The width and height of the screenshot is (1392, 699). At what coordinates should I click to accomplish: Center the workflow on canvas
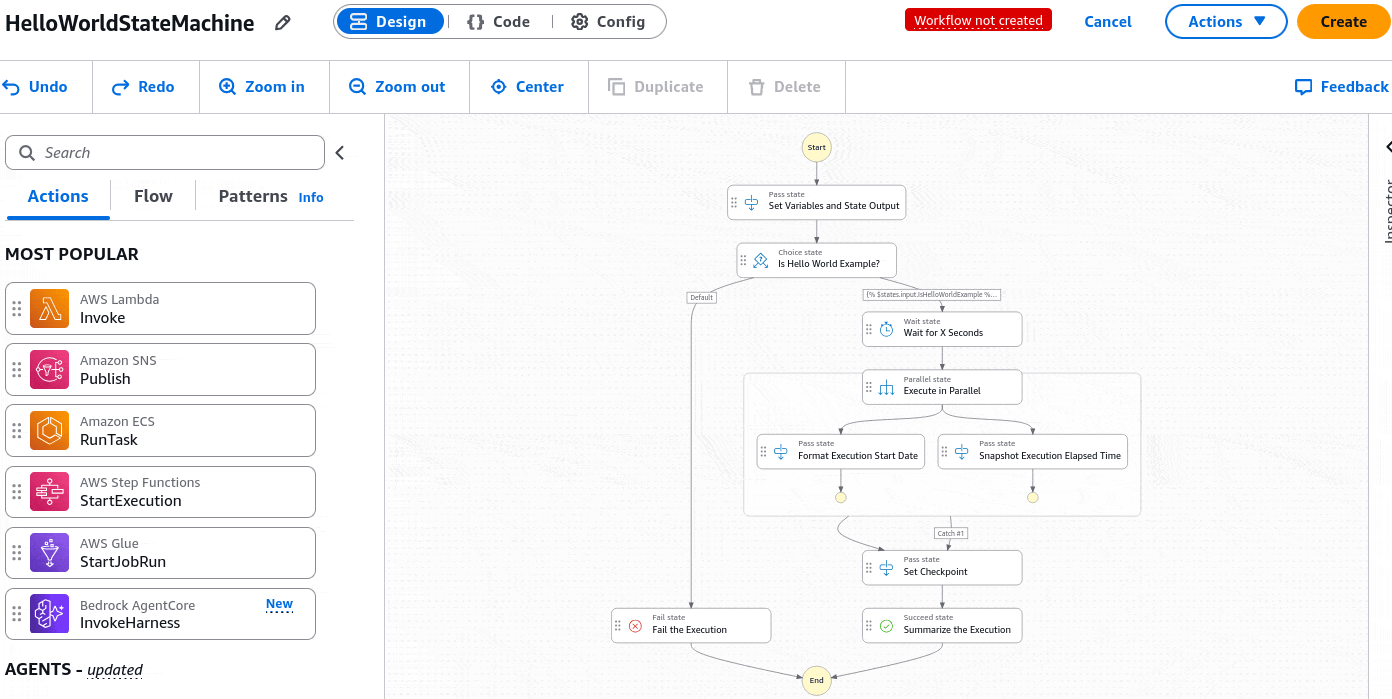click(527, 87)
